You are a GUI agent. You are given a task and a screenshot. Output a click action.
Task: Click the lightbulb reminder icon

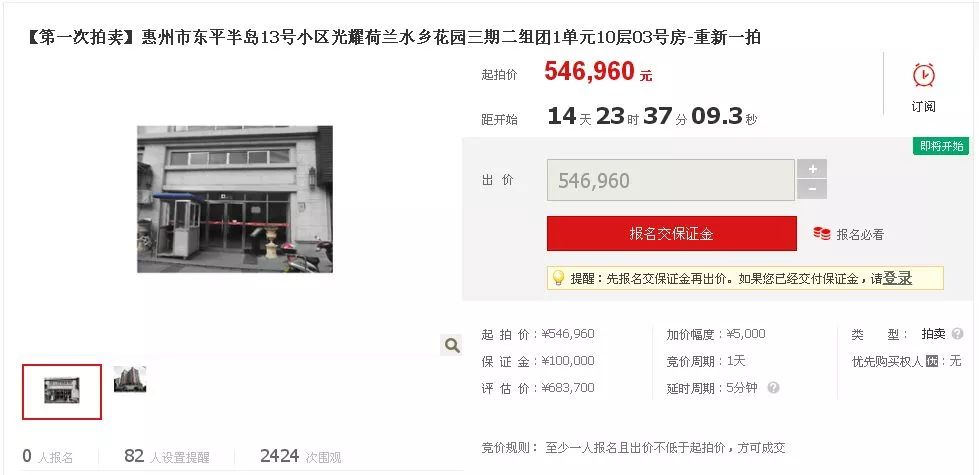pyautogui.click(x=558, y=278)
